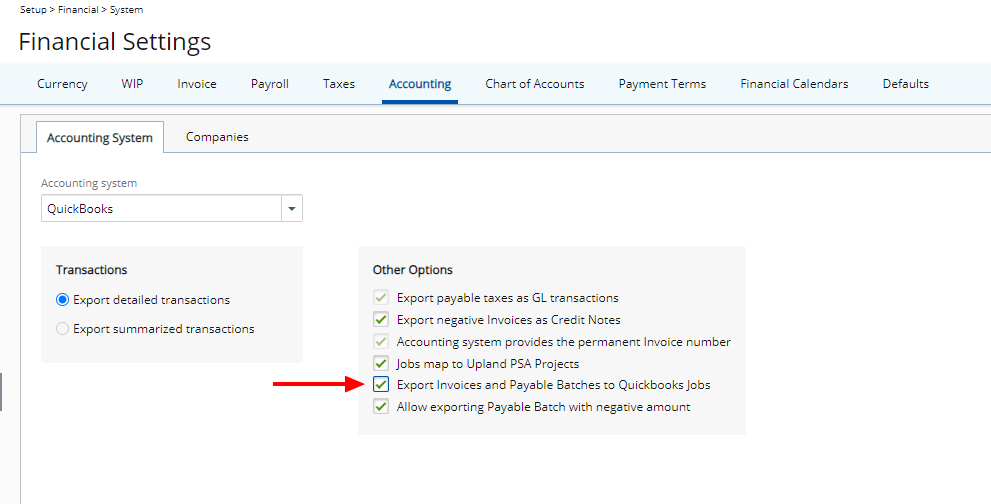Click the QuickBooks accounting system field

pos(160,209)
